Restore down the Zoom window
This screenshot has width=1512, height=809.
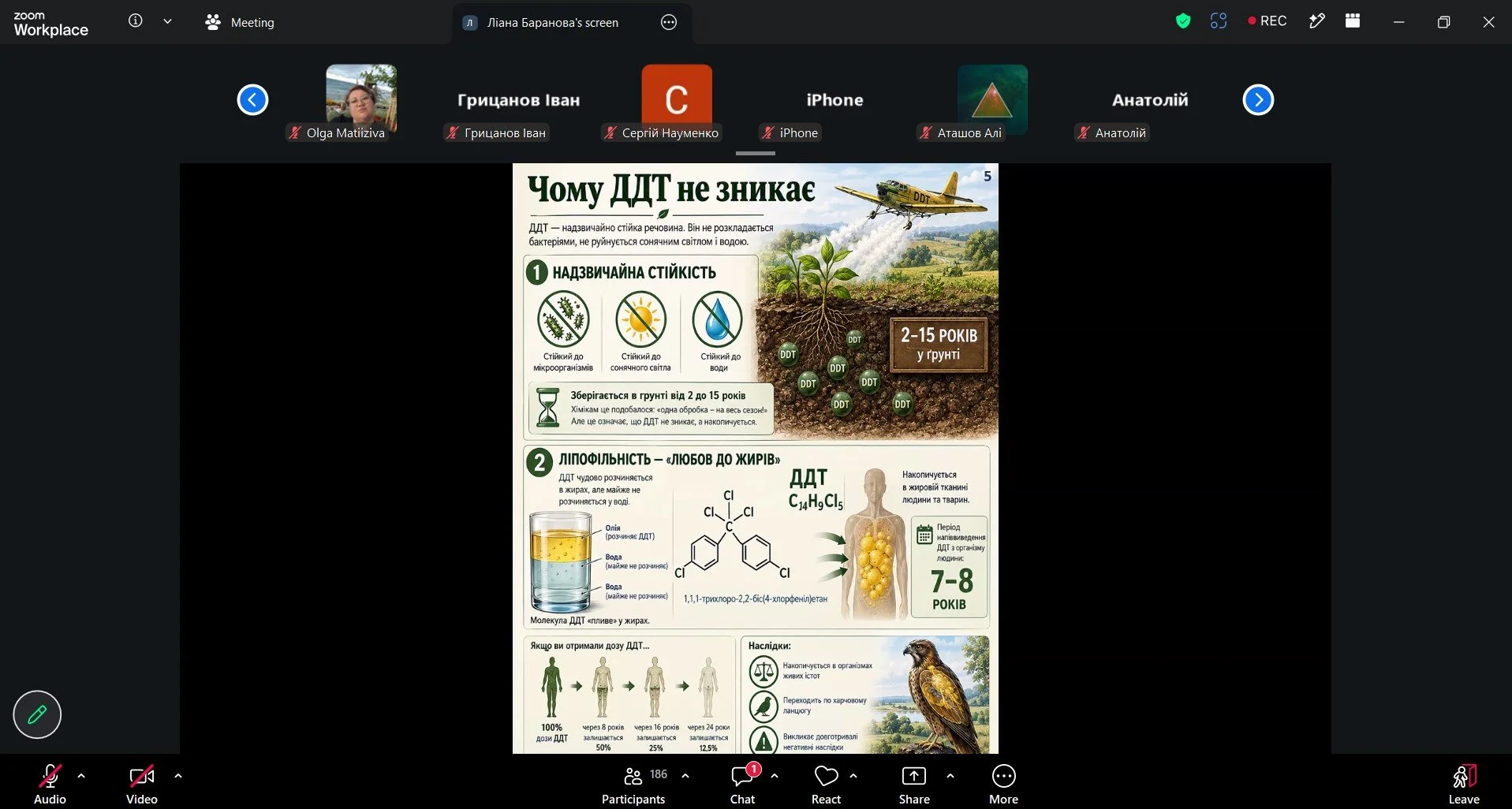point(1443,22)
